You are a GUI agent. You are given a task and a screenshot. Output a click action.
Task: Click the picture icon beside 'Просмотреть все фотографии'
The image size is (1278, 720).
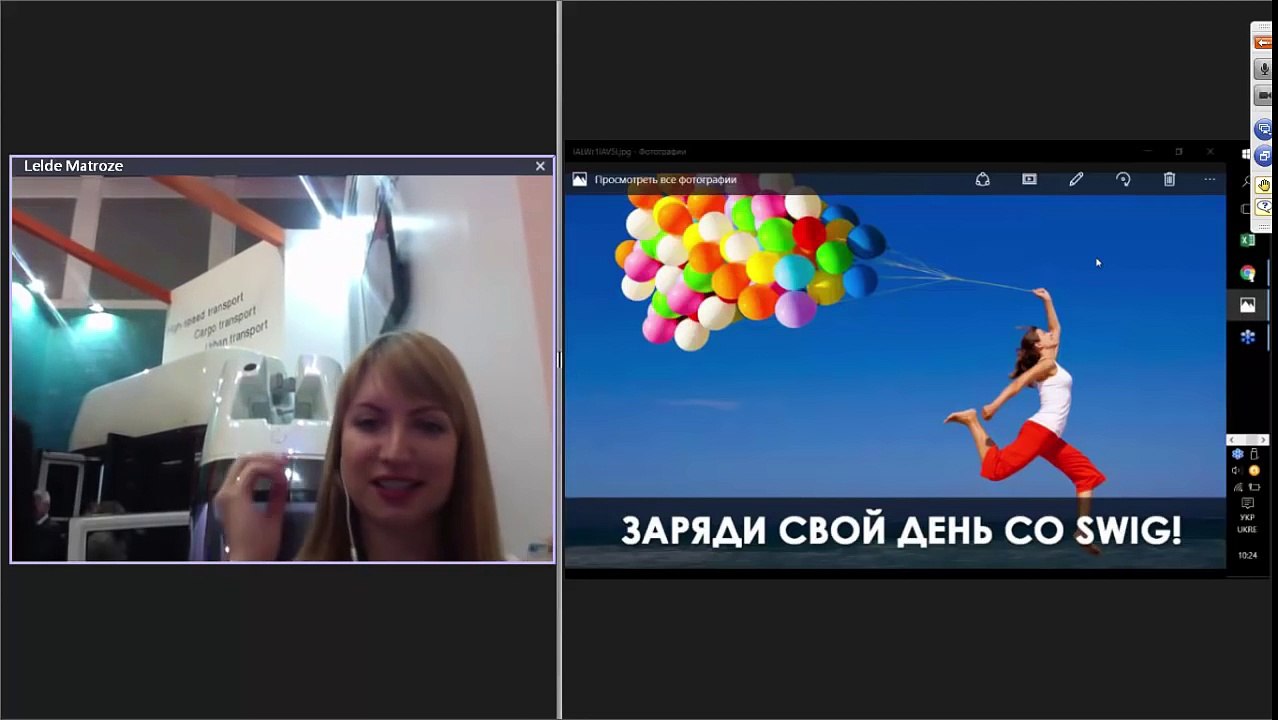pos(579,180)
